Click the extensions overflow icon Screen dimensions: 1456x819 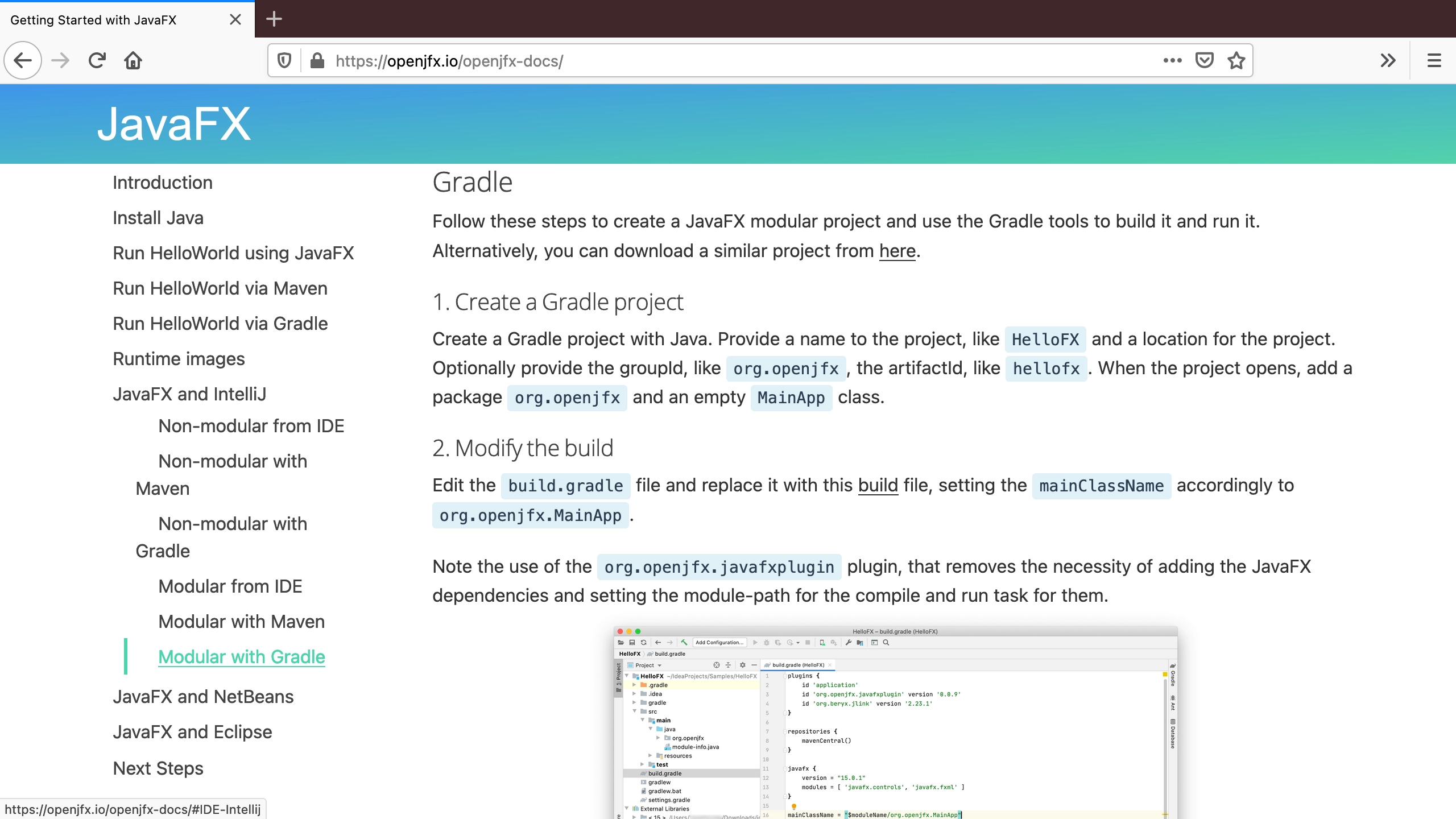coord(1388,60)
